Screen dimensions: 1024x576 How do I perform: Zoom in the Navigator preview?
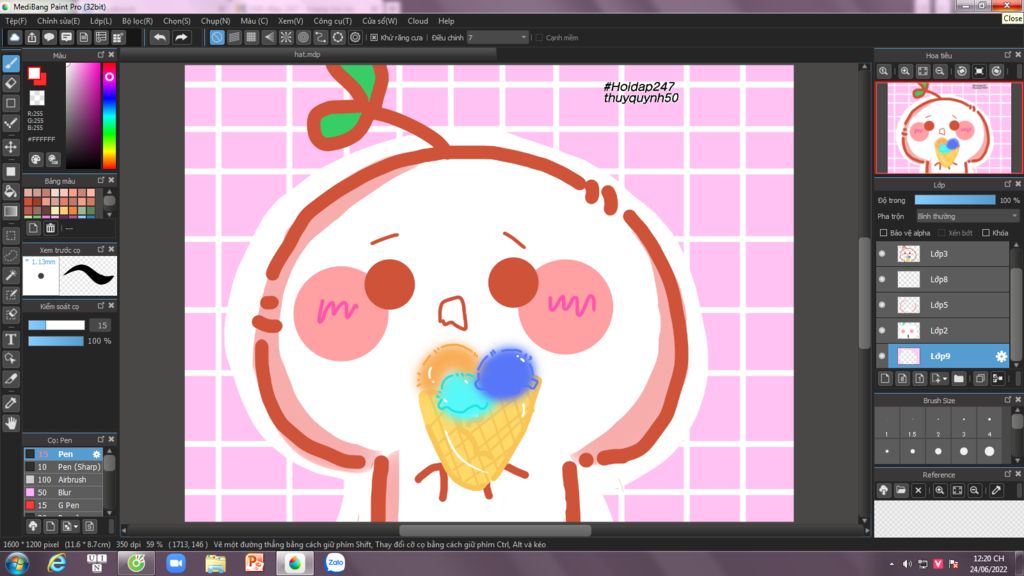[x=905, y=71]
